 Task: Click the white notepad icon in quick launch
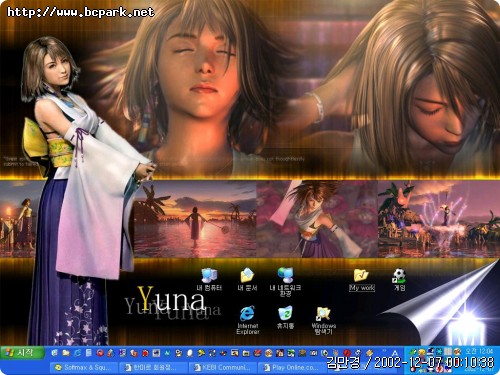(x=88, y=353)
